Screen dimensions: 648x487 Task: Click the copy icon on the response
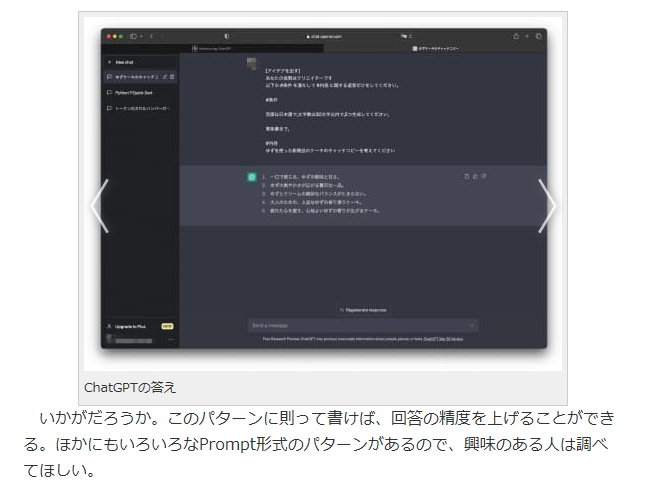tap(466, 176)
